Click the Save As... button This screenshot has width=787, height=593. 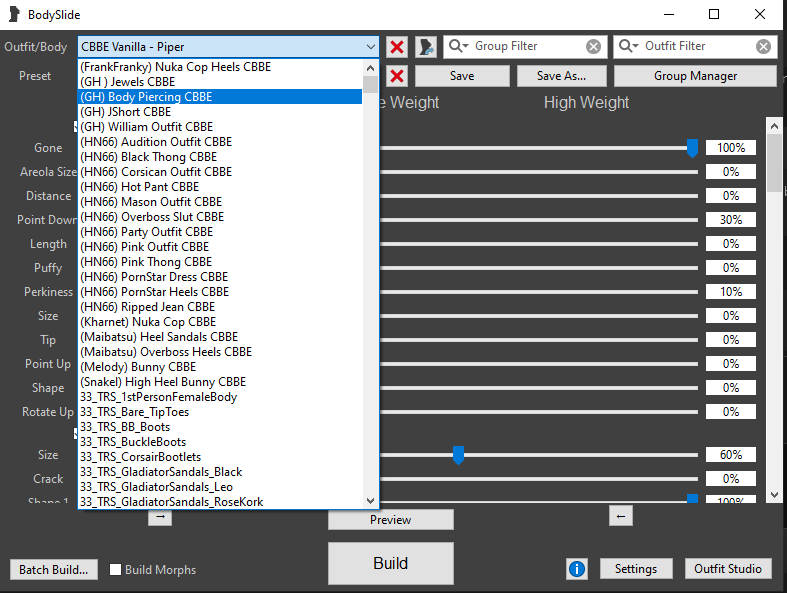(x=562, y=76)
